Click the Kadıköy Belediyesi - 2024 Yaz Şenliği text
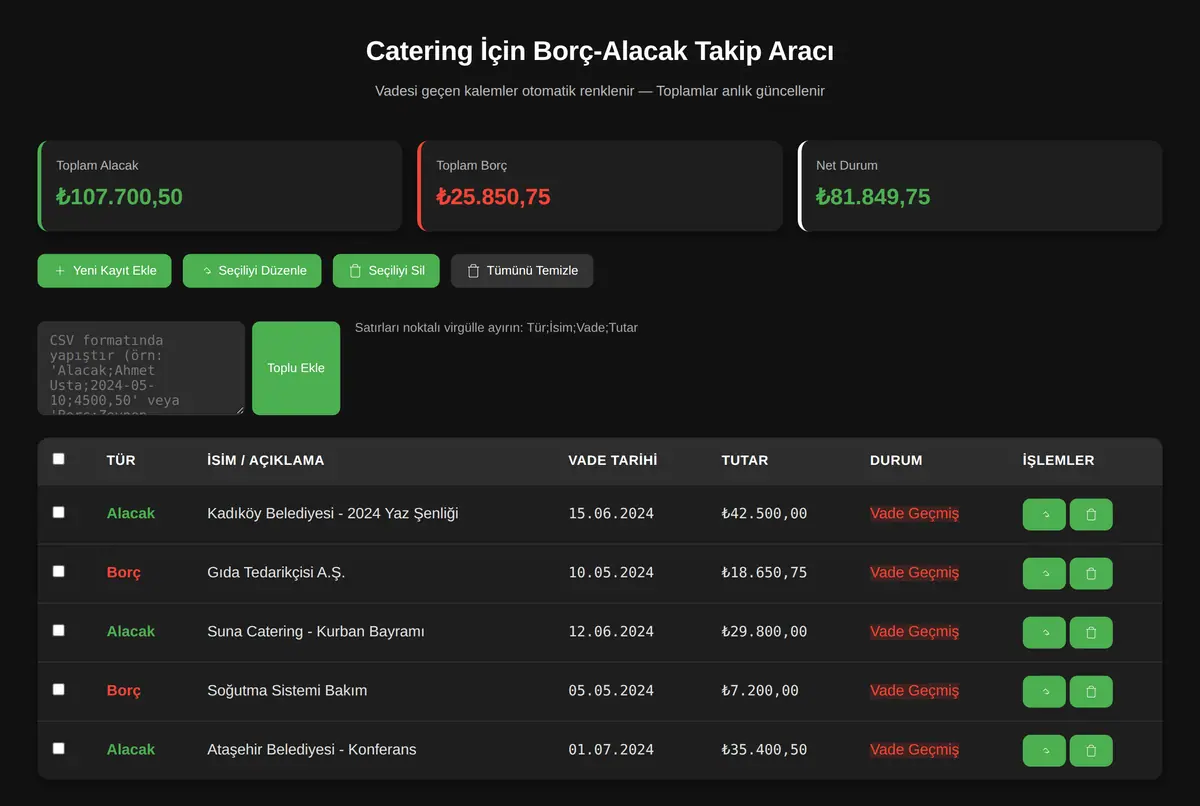Viewport: 1200px width, 806px height. point(333,514)
